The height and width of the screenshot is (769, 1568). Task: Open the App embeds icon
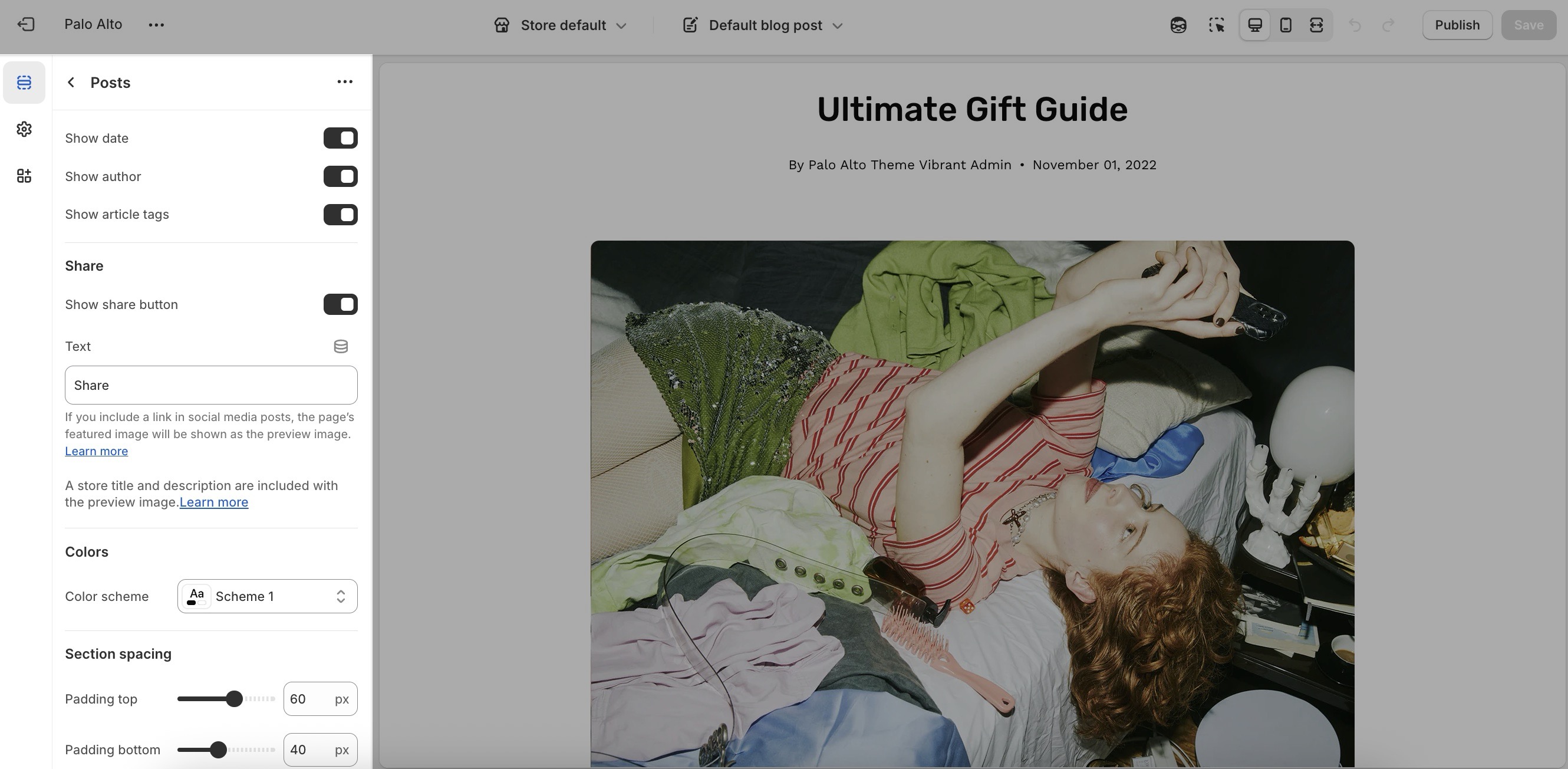coord(24,176)
